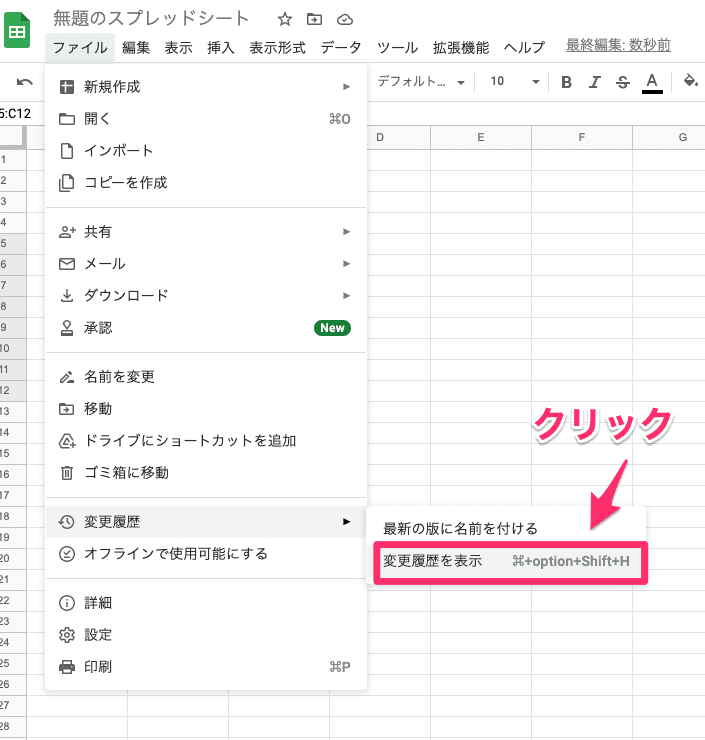Open the 最終編集 history link
This screenshot has width=705, height=740.
point(618,46)
